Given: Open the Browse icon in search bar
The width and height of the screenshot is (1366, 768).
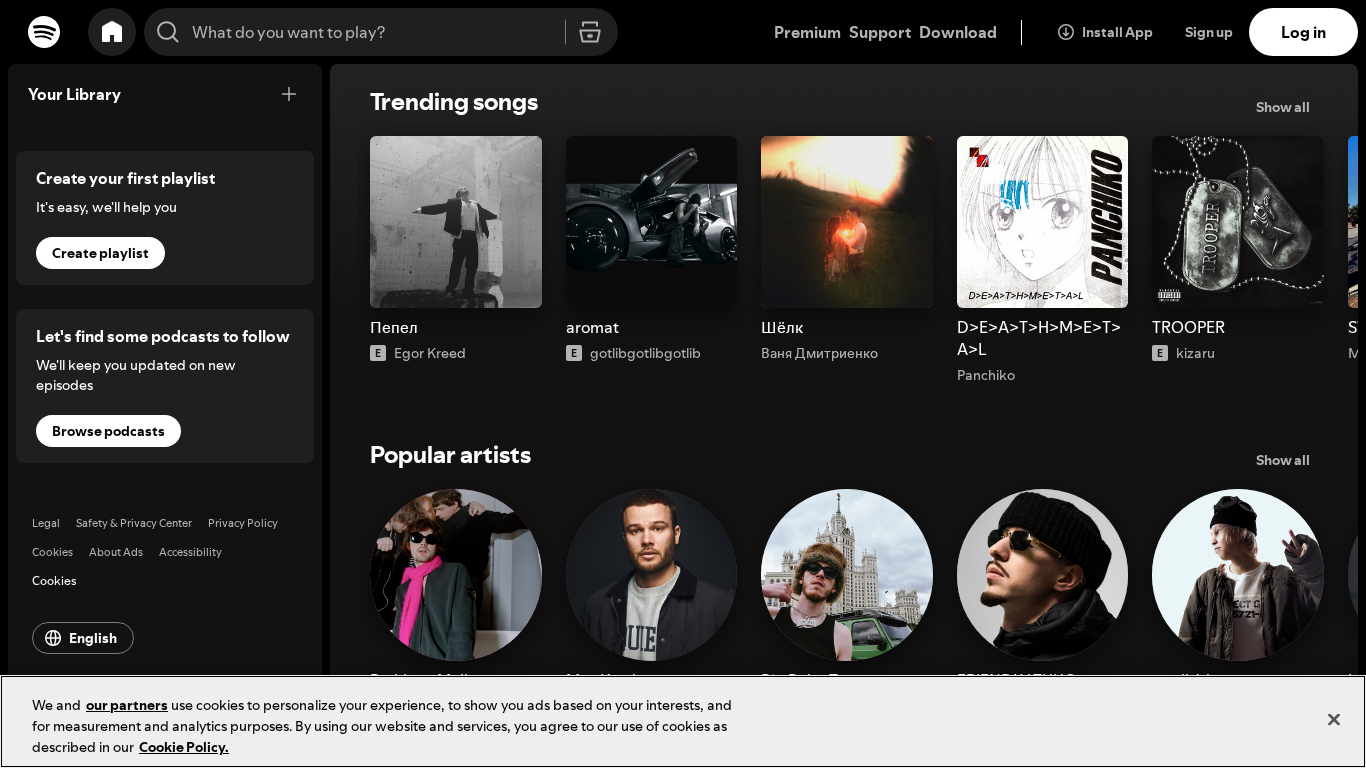Looking at the screenshot, I should click(x=590, y=32).
